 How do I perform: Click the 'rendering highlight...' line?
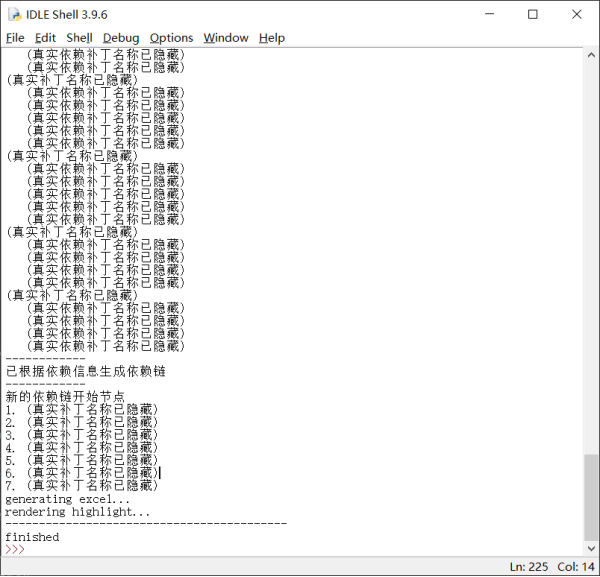click(x=77, y=512)
